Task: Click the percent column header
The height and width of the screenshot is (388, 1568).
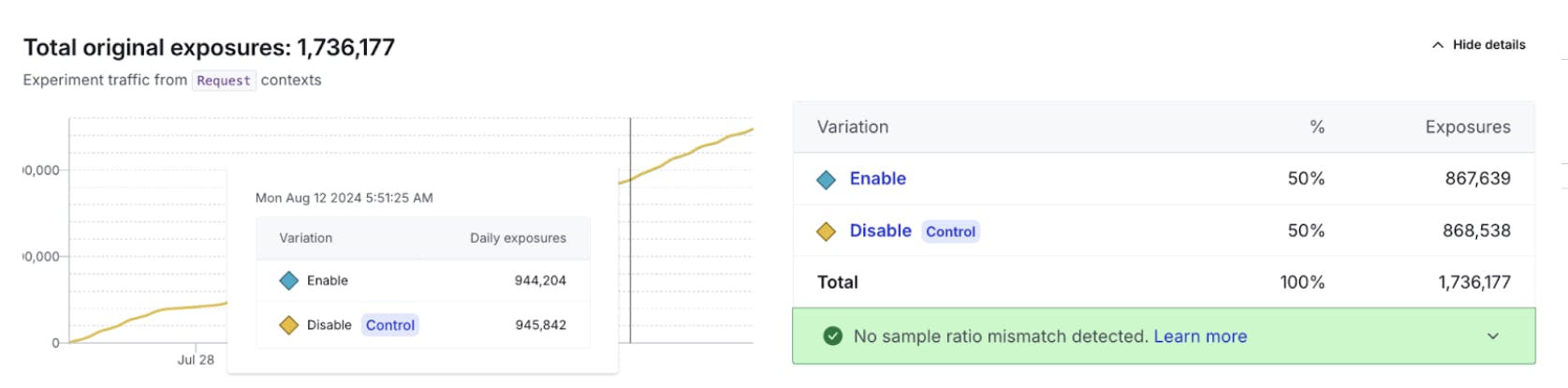Action: click(1316, 127)
